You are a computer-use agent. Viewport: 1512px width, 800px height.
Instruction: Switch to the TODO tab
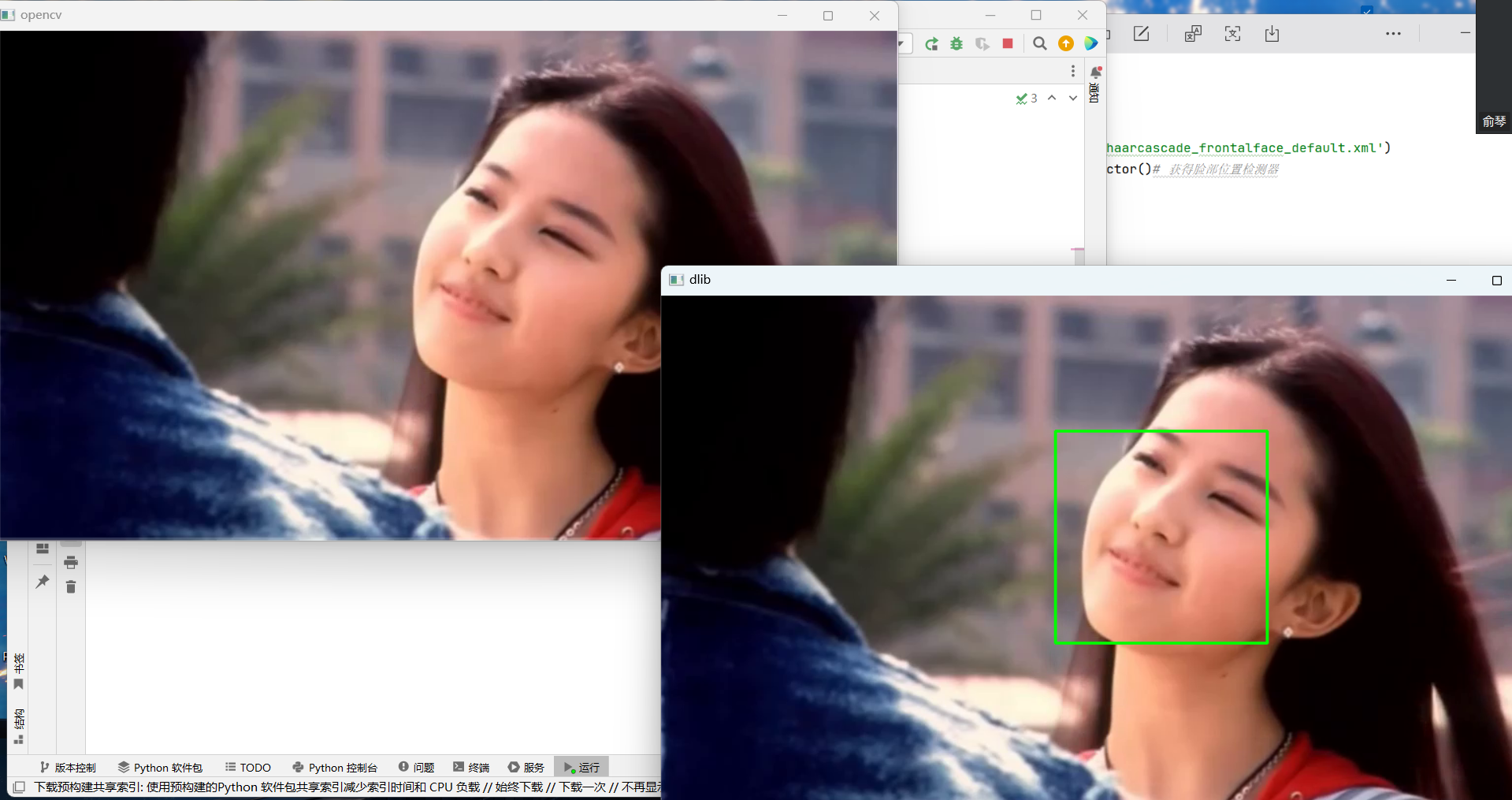point(247,767)
